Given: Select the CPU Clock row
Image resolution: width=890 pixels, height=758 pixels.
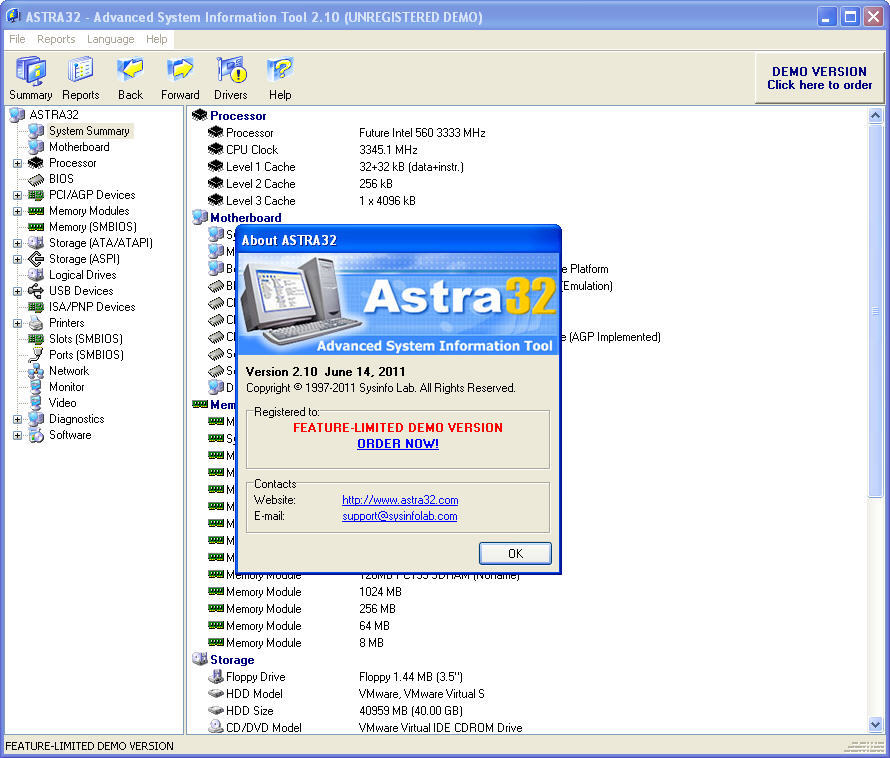Looking at the screenshot, I should [312, 150].
